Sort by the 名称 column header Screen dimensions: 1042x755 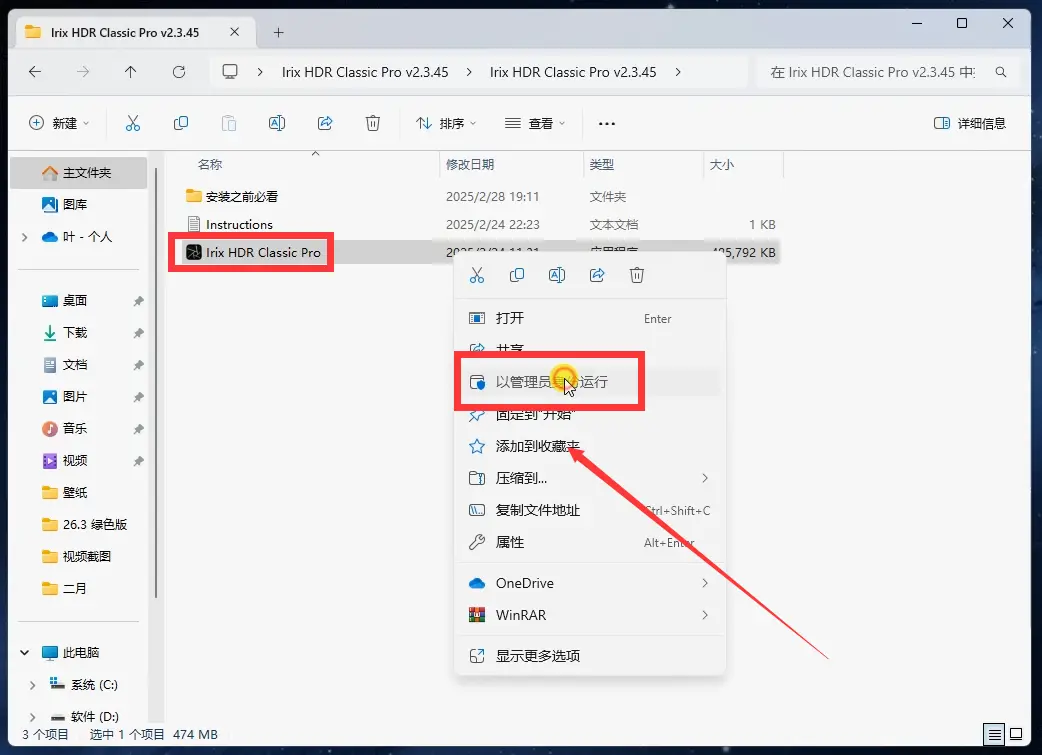(210, 164)
